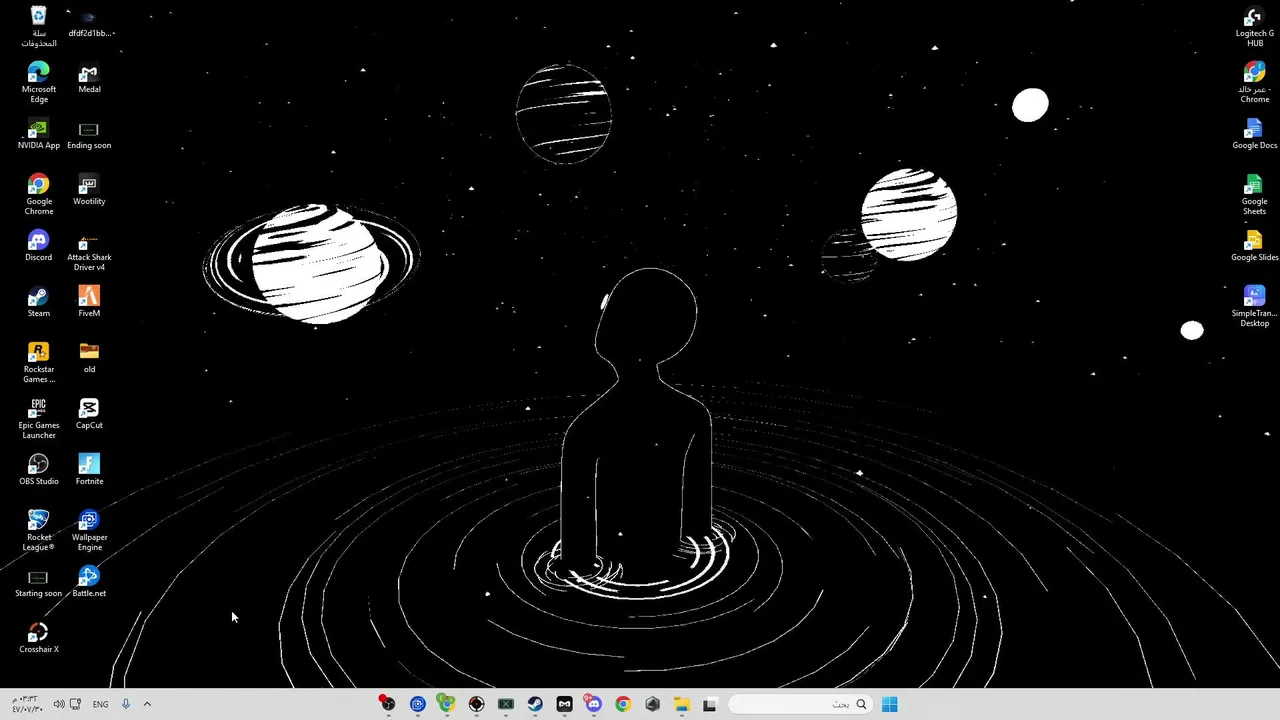Open the gray cube app on taskbar
1280x720 pixels.
[x=652, y=704]
